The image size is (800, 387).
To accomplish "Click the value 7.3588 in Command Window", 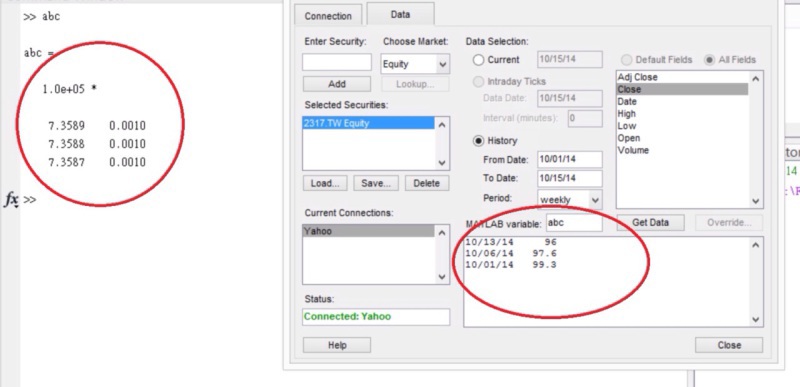I will click(x=66, y=144).
